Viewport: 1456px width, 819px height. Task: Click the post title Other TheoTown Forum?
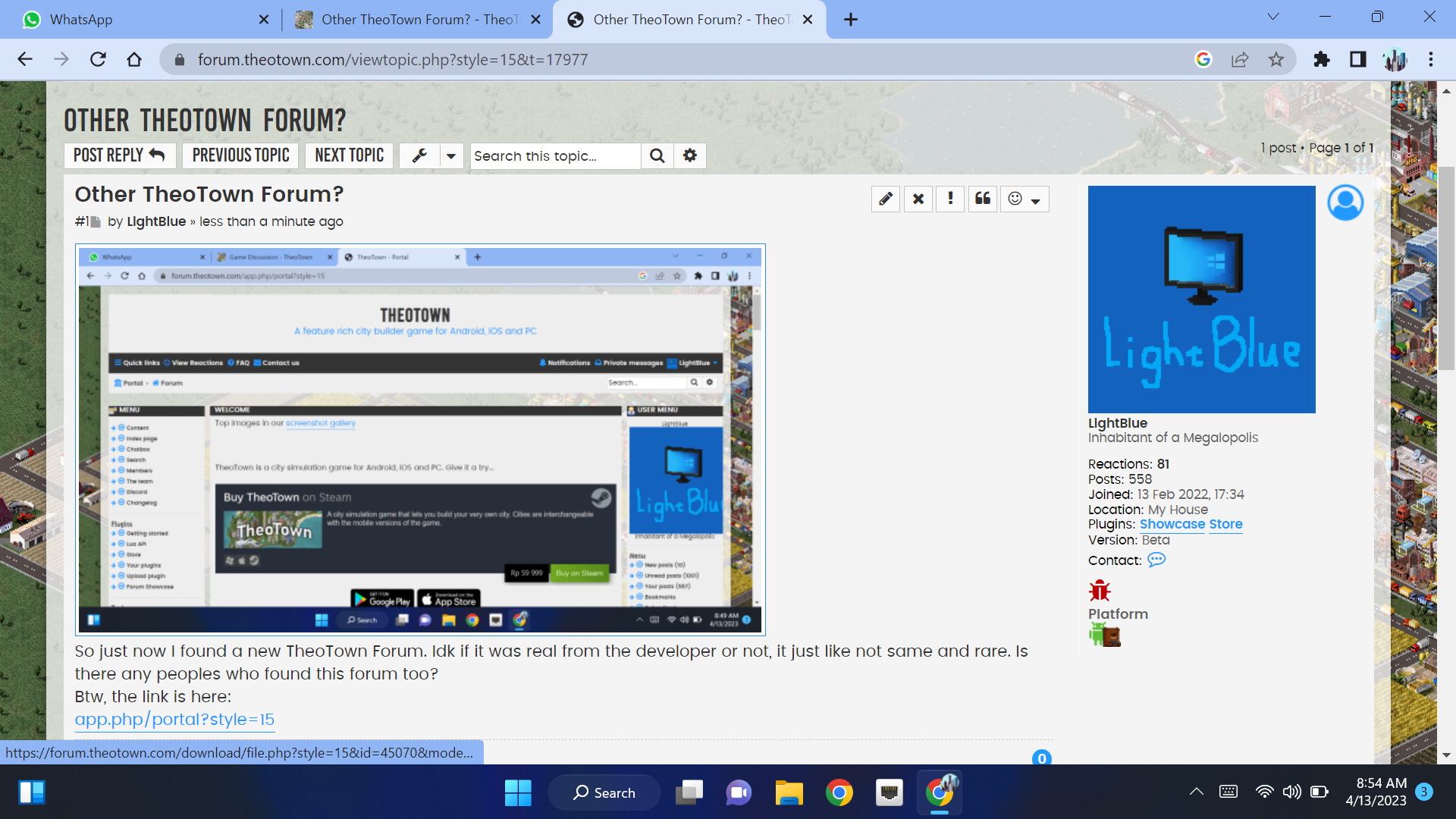[x=209, y=194]
